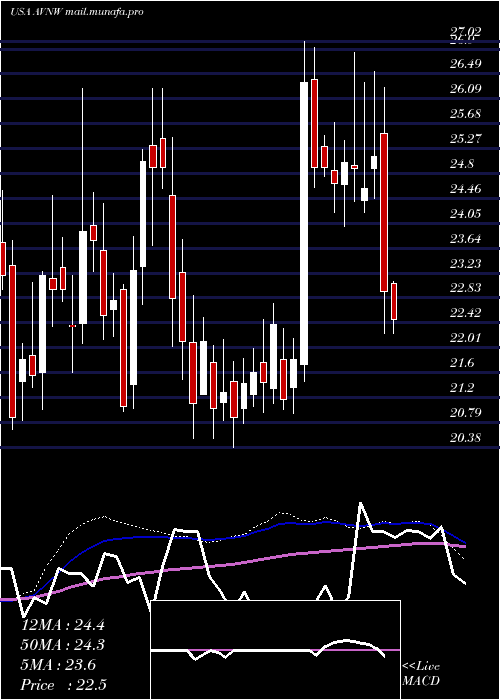Click the last red candle near 22.5
The width and height of the screenshot is (500, 700).
394,301
